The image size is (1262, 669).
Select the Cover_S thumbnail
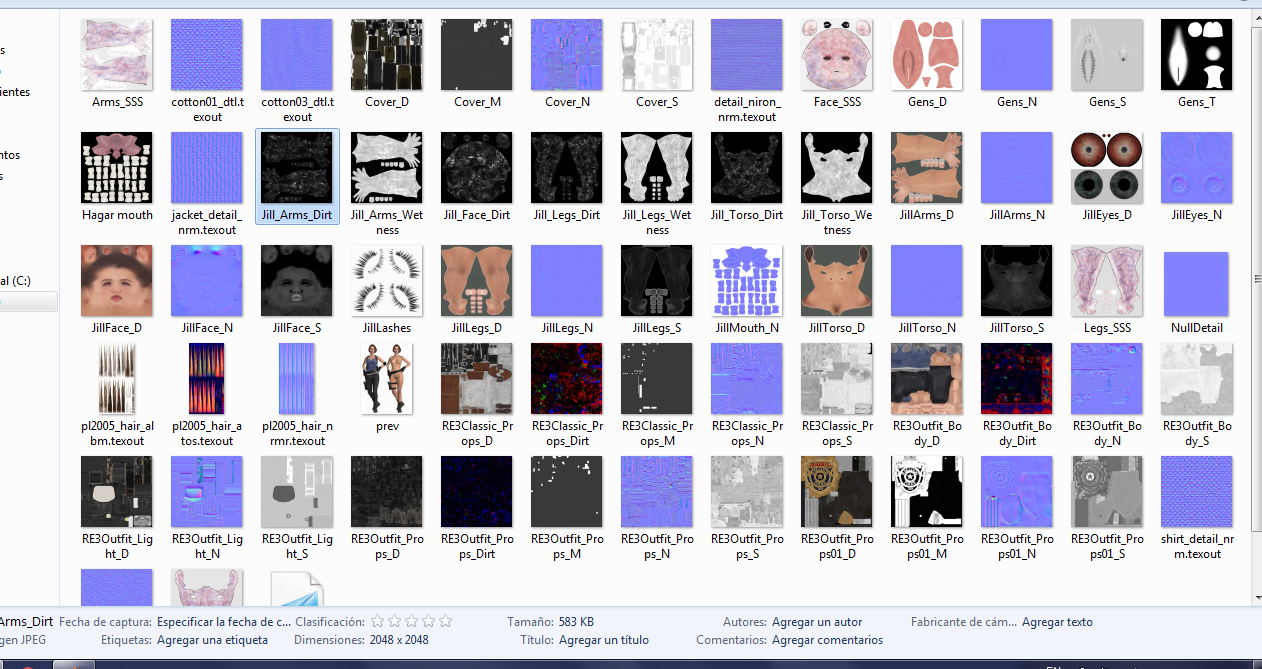click(x=657, y=55)
